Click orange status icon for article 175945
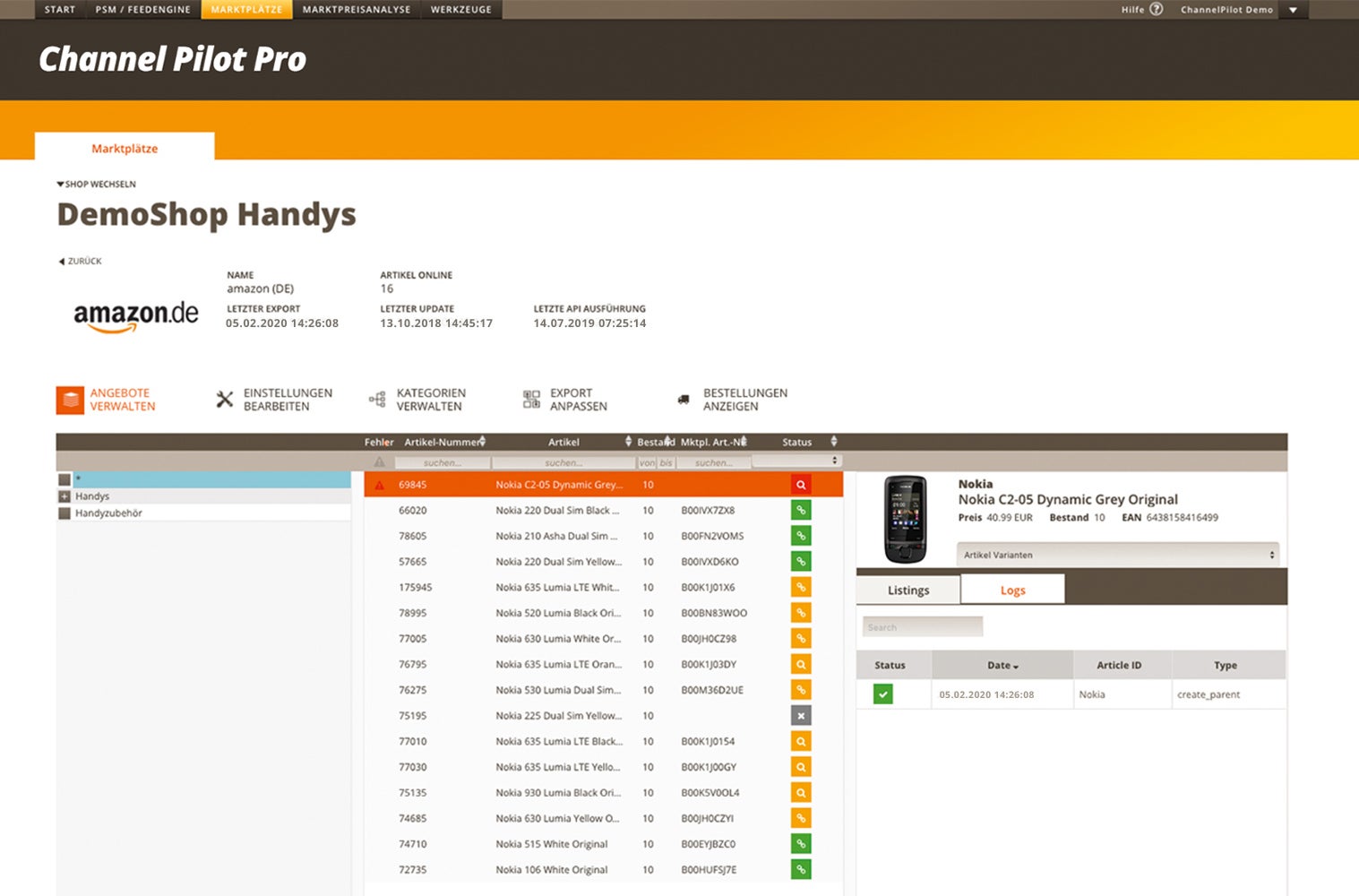 click(x=801, y=588)
